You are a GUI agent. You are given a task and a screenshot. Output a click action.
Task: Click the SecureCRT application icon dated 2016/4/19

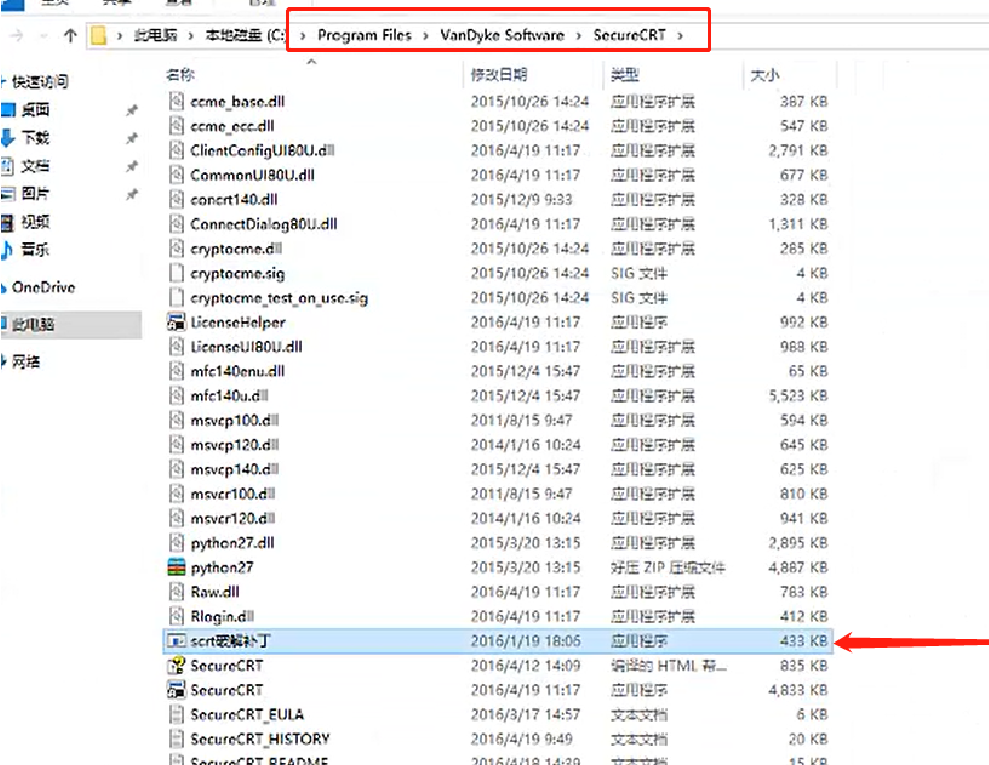pos(176,691)
